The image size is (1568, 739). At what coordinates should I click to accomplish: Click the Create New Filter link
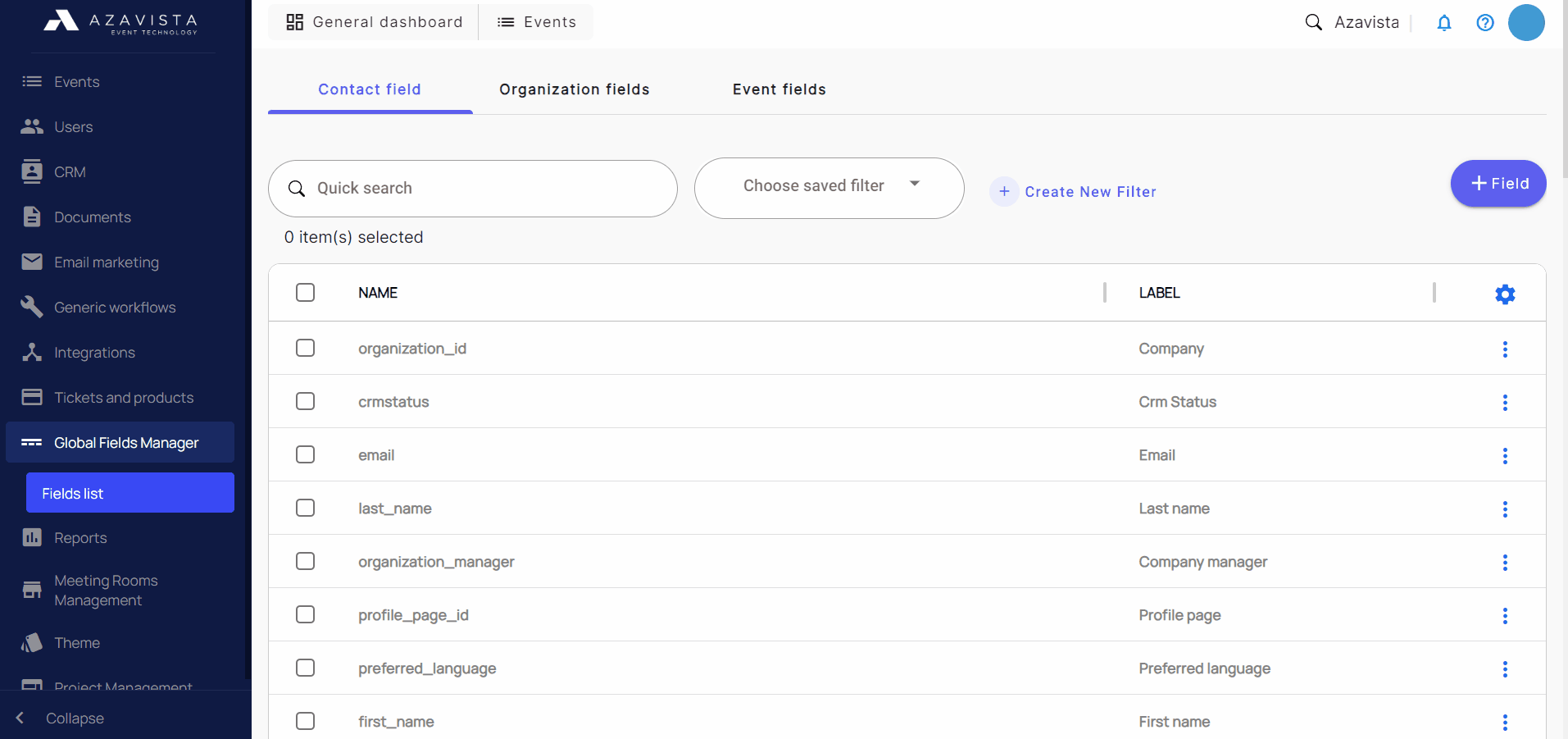[x=1090, y=192]
